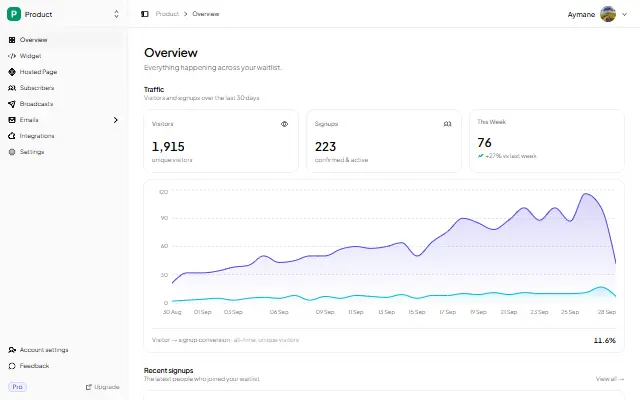Image resolution: width=640 pixels, height=400 pixels.
Task: Click the Broadcasts send icon
Action: click(12, 104)
